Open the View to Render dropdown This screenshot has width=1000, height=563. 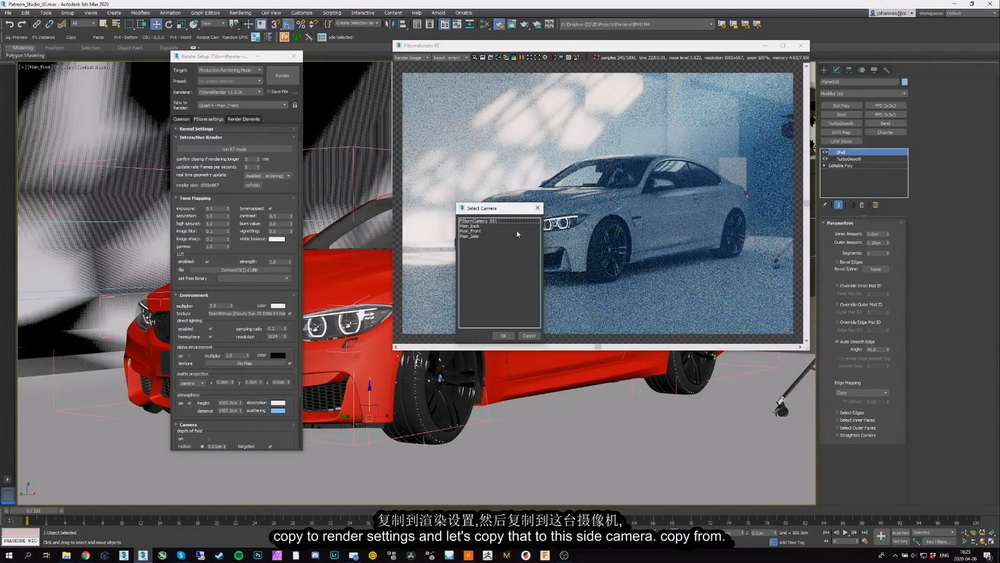click(x=242, y=105)
